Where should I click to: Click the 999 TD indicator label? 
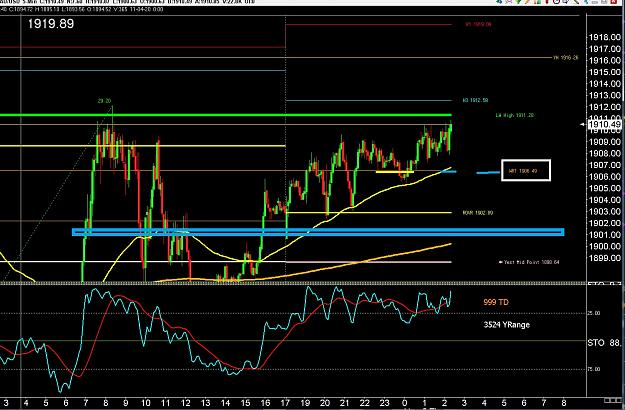click(496, 302)
